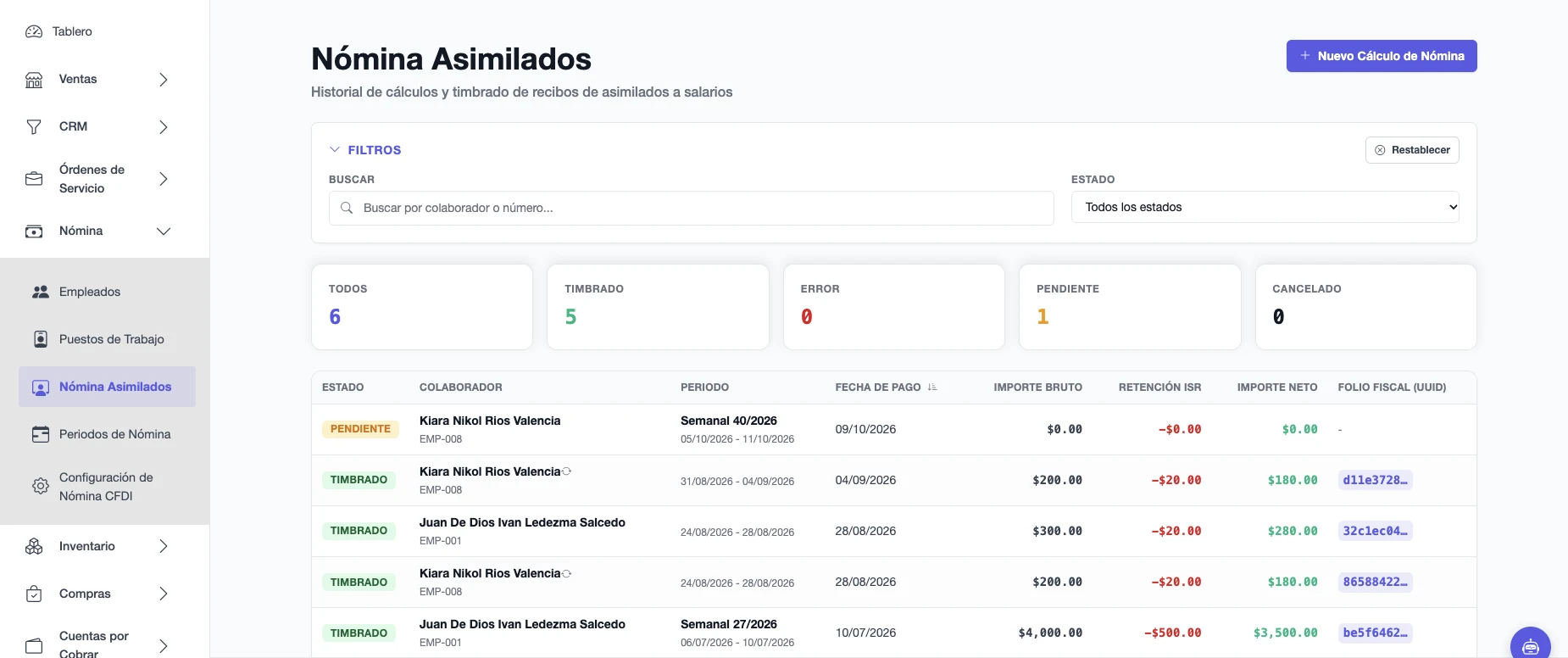Filter by the PENDIENTE summary card

tap(1130, 307)
